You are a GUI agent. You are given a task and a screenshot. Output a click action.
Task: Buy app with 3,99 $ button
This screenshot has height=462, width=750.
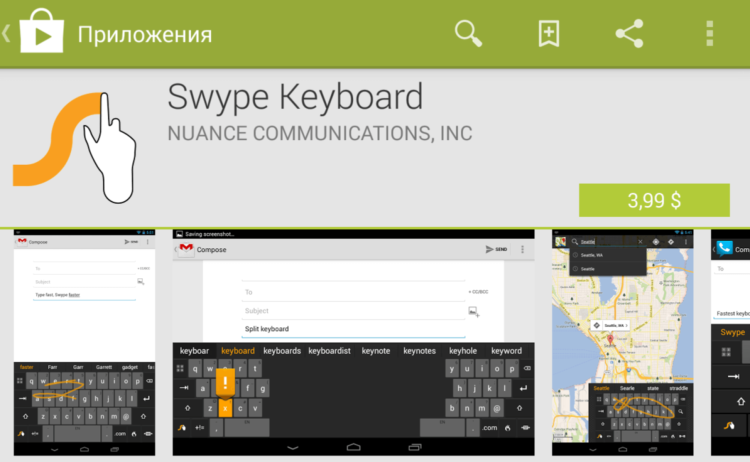tap(654, 200)
